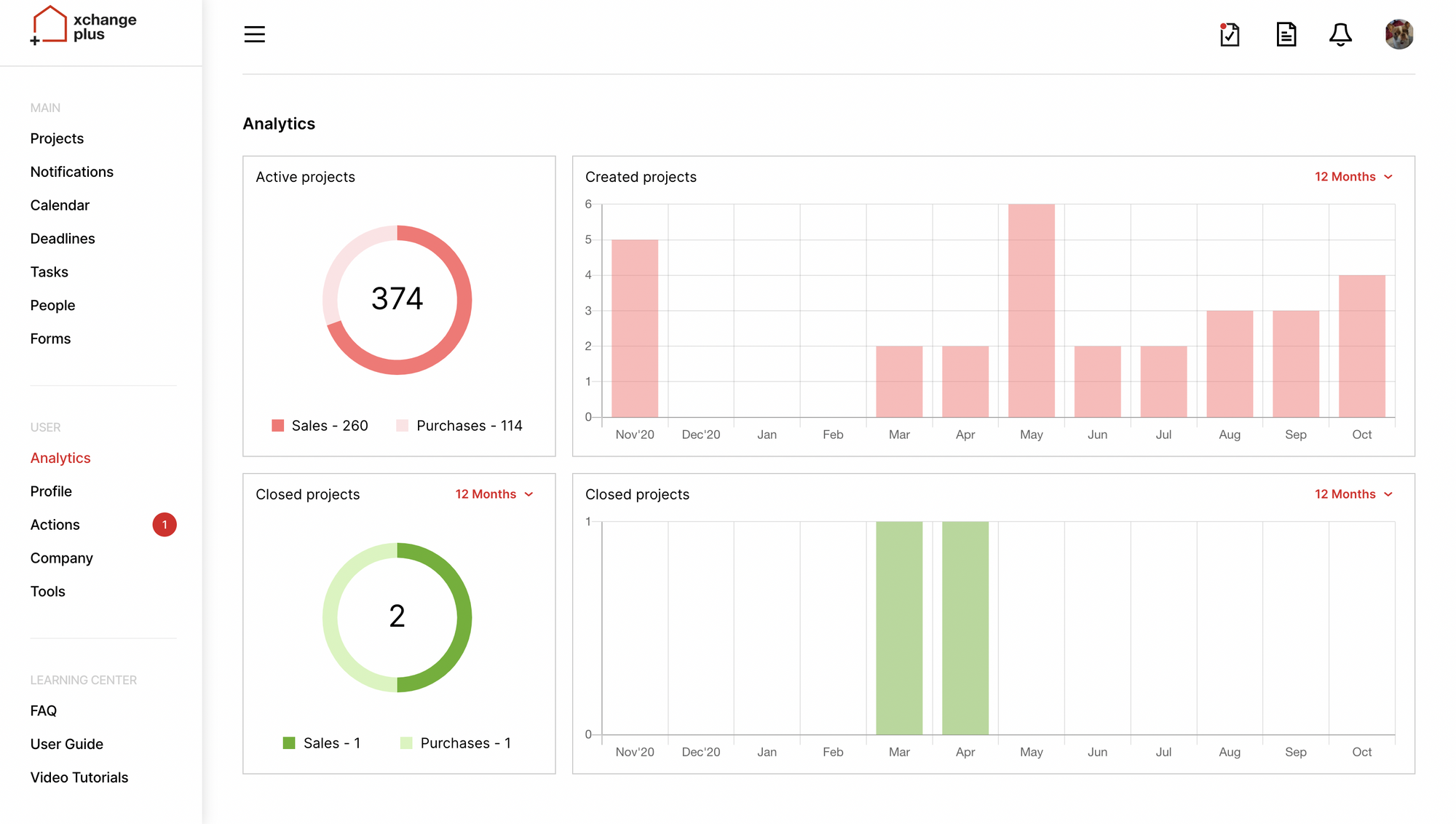Select Analytics in the sidebar
1456x824 pixels.
[60, 458]
